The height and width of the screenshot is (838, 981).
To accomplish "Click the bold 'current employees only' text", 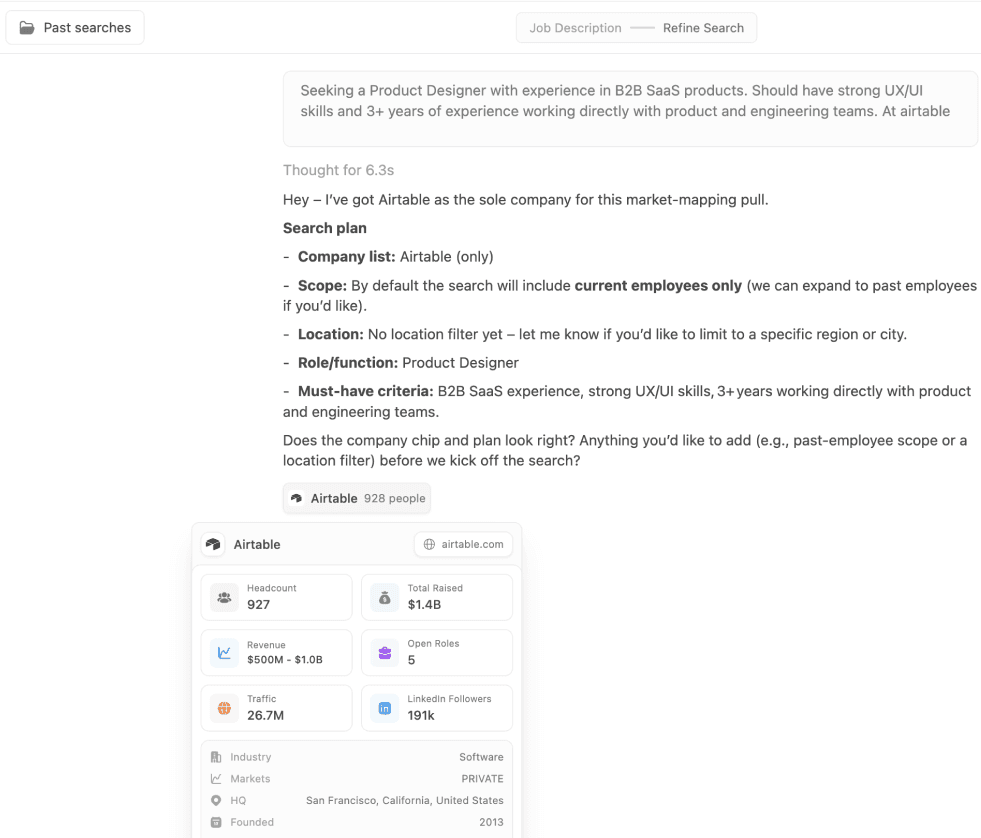I will coord(658,285).
